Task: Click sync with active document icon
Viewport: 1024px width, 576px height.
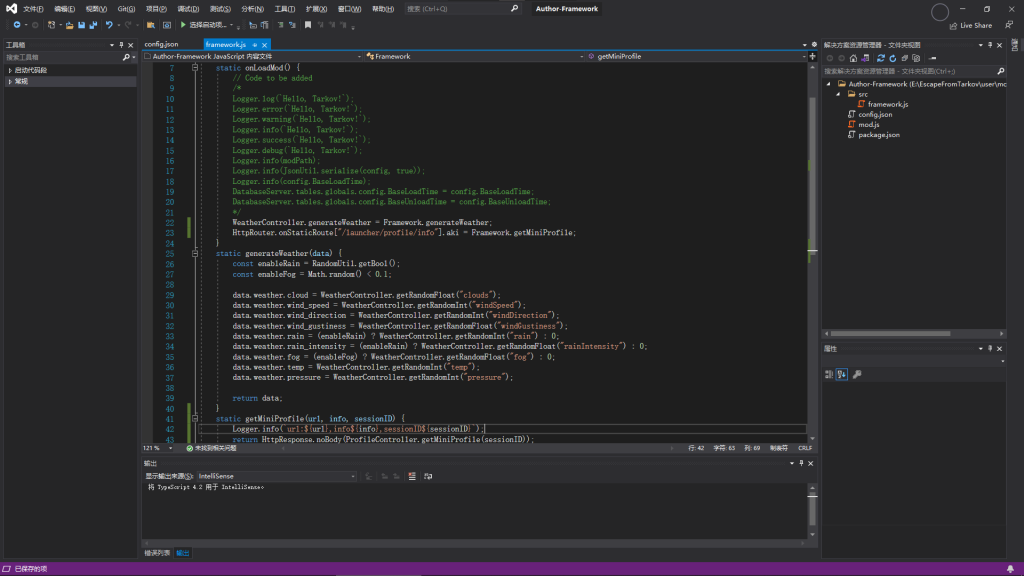Action: click(x=881, y=58)
